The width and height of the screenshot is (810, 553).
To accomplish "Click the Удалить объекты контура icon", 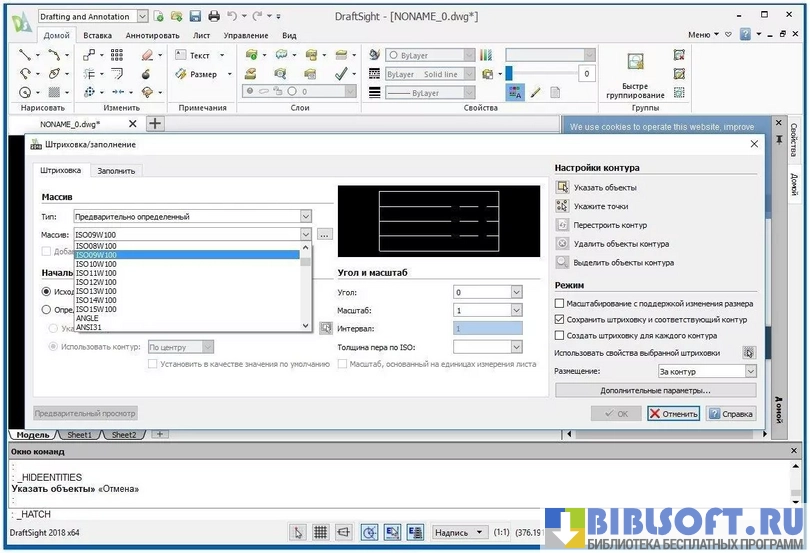I will [563, 243].
